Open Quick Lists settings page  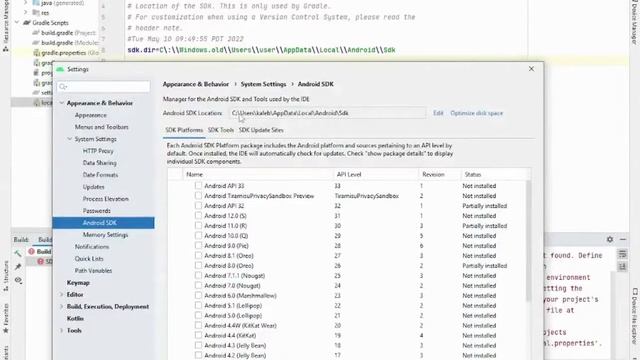[89, 259]
